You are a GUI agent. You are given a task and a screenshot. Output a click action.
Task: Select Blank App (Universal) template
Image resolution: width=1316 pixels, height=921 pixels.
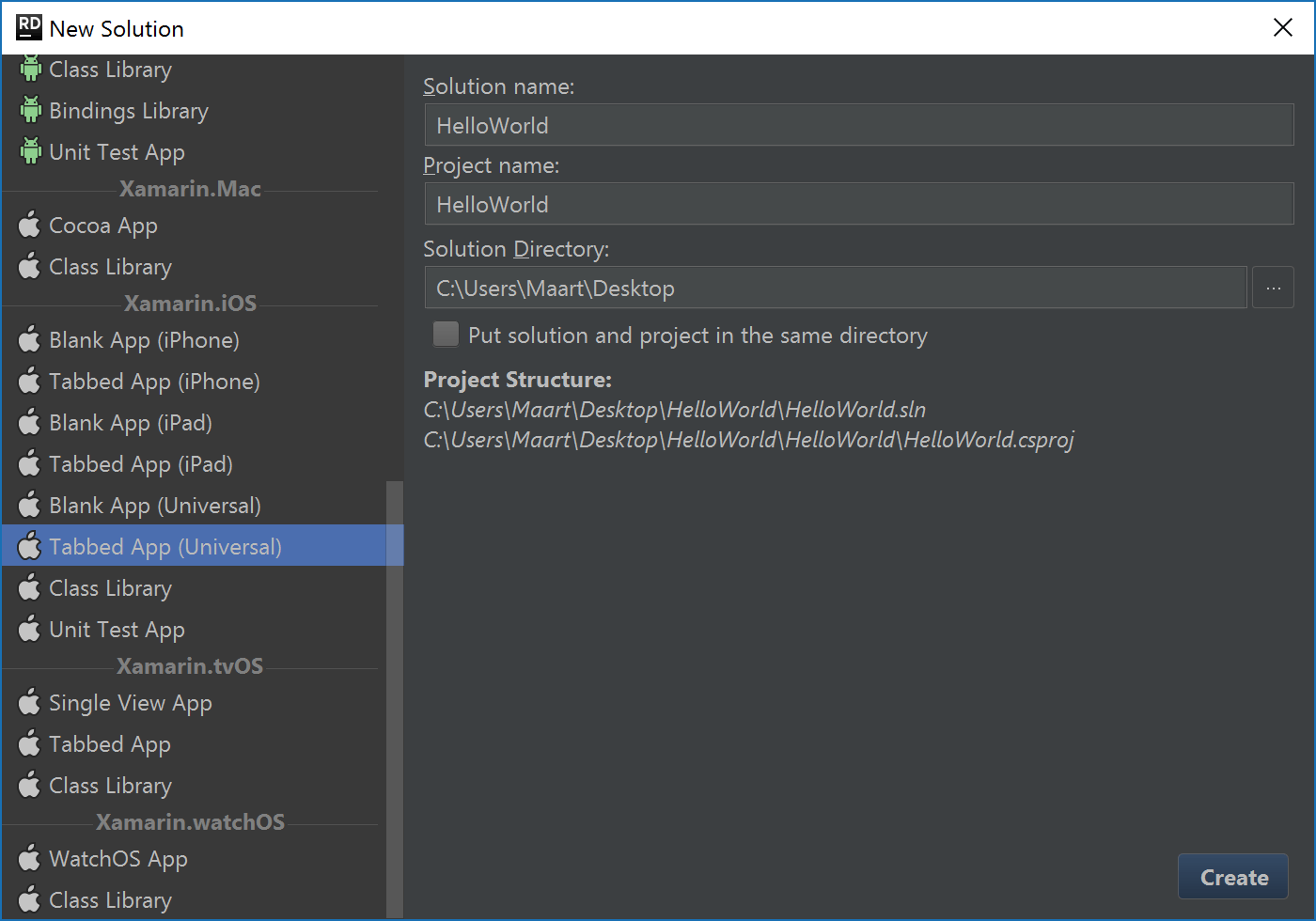[x=194, y=506]
